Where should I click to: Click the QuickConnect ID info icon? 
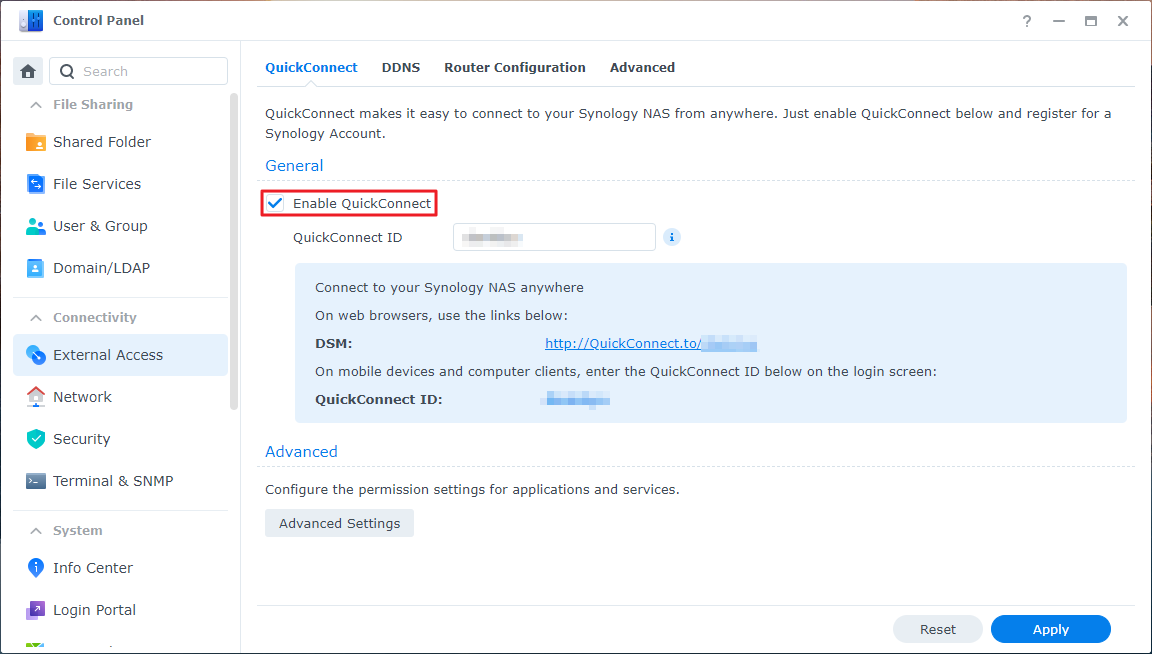pyautogui.click(x=671, y=237)
